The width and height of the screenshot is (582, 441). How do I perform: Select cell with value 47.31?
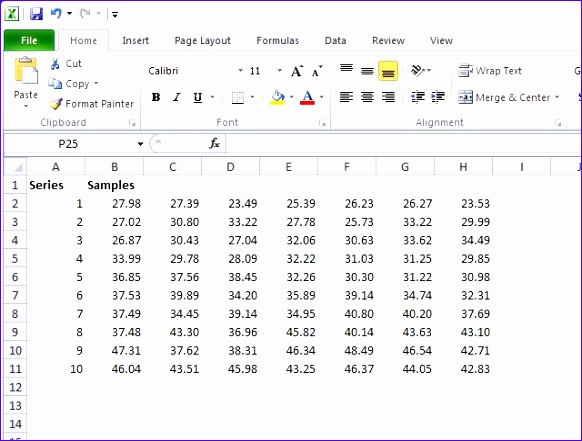(114, 350)
